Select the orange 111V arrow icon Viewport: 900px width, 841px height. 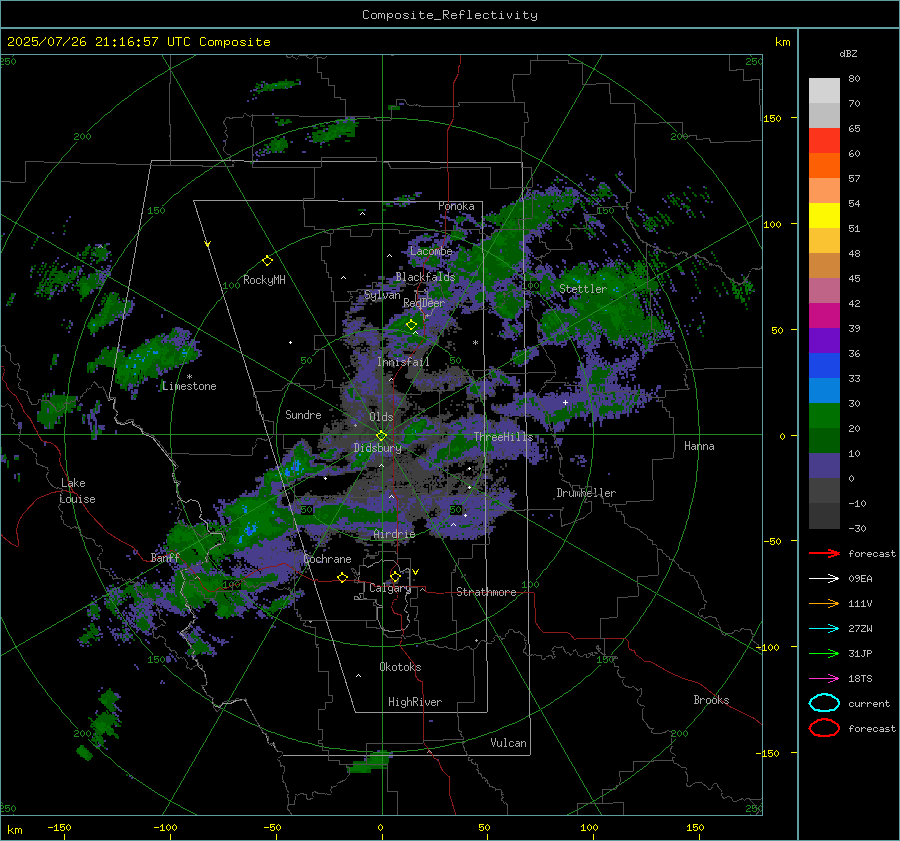[824, 603]
